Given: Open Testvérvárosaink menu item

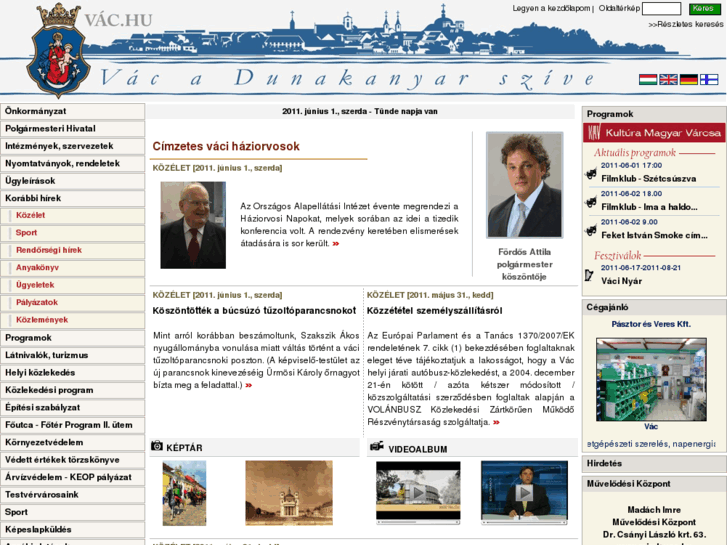Looking at the screenshot, I should pos(72,495).
